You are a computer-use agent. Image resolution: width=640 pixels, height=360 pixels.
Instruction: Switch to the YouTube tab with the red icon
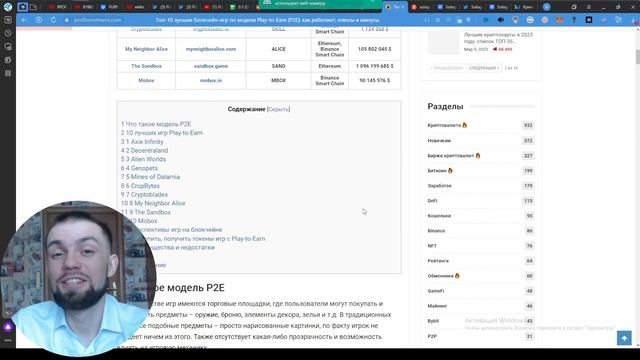pyautogui.click(x=213, y=7)
